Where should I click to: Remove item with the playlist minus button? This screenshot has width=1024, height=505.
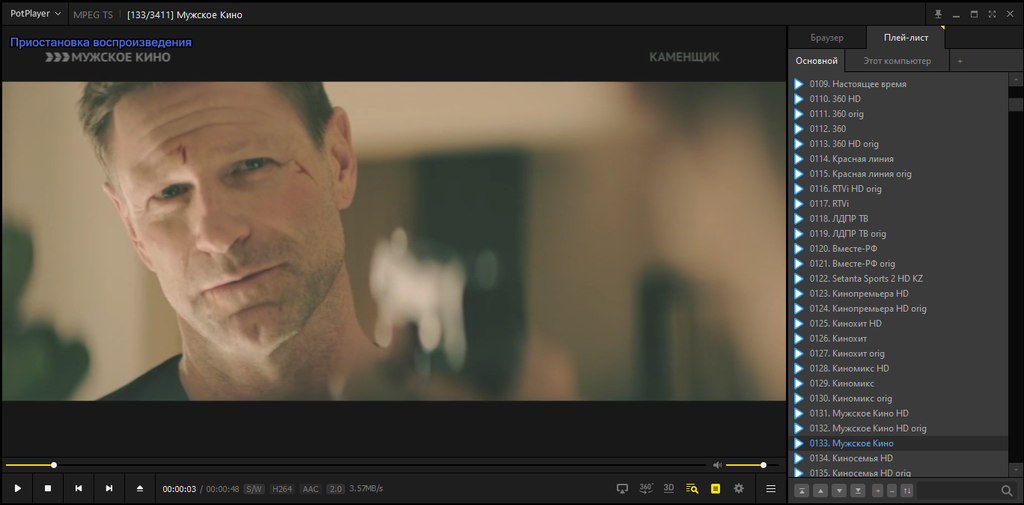click(x=892, y=490)
